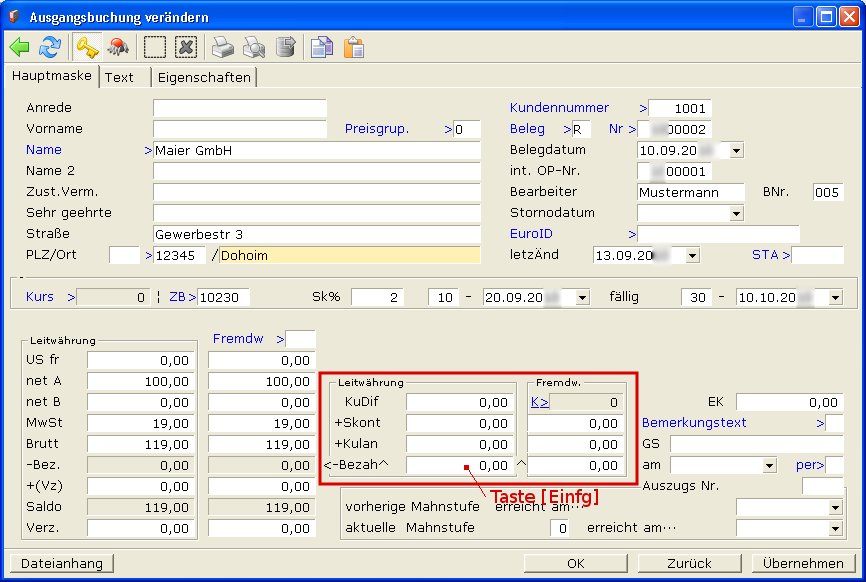Open print preview with magnifier icon
This screenshot has width=866, height=582.
click(x=254, y=47)
